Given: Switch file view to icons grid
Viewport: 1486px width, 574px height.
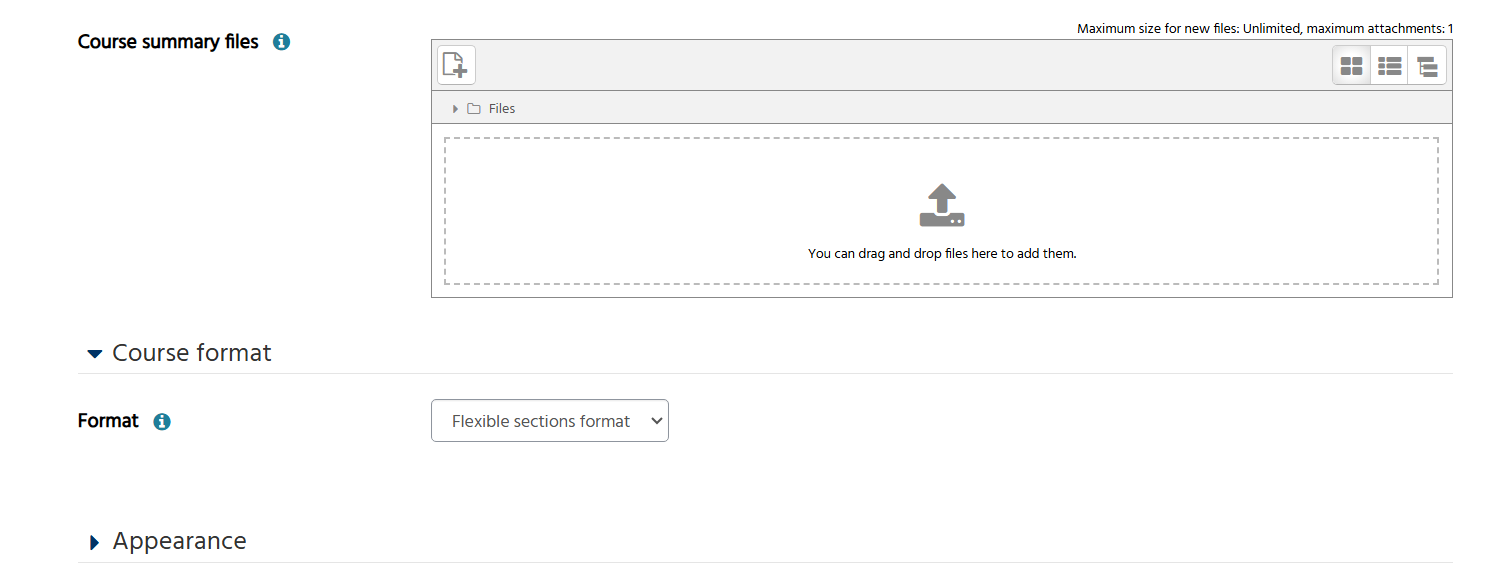Looking at the screenshot, I should 1351,66.
